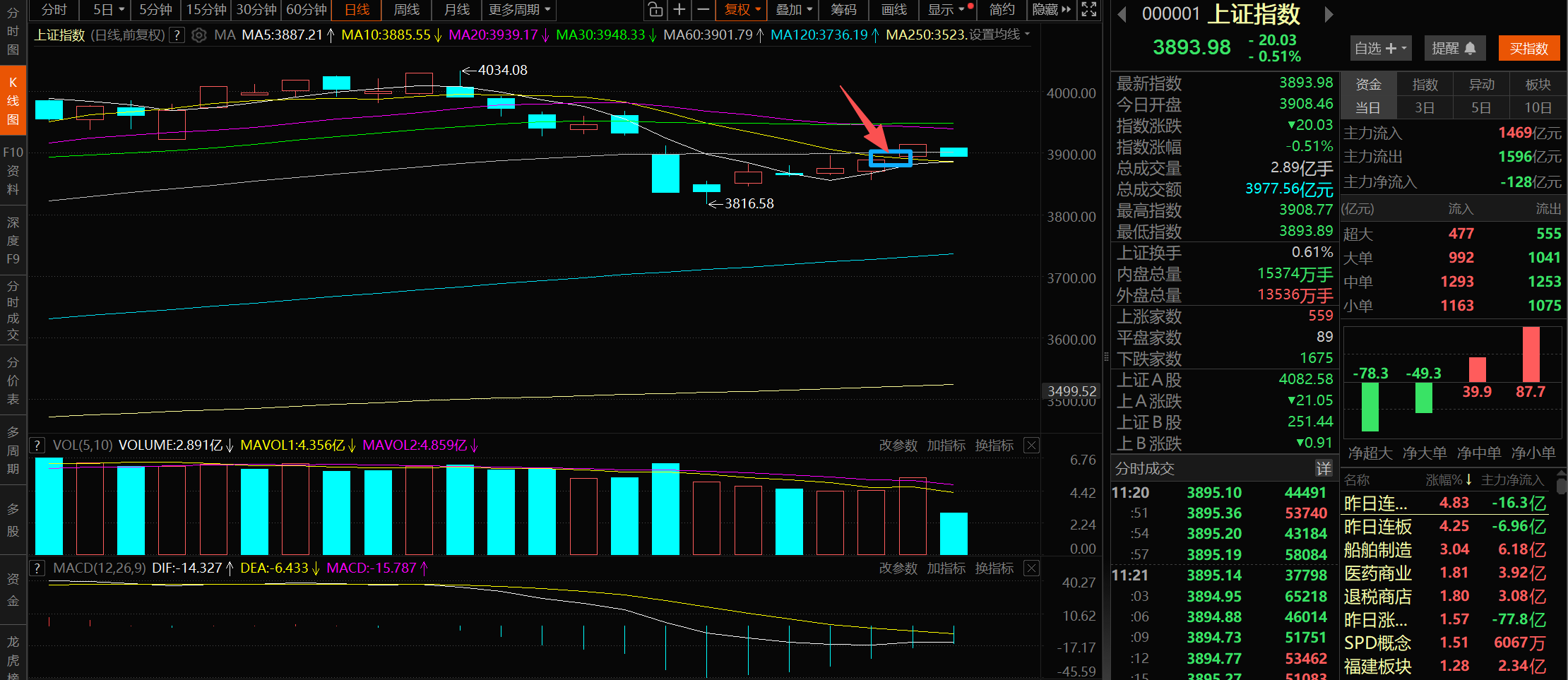Click the orange 买指数 button

(x=1528, y=49)
